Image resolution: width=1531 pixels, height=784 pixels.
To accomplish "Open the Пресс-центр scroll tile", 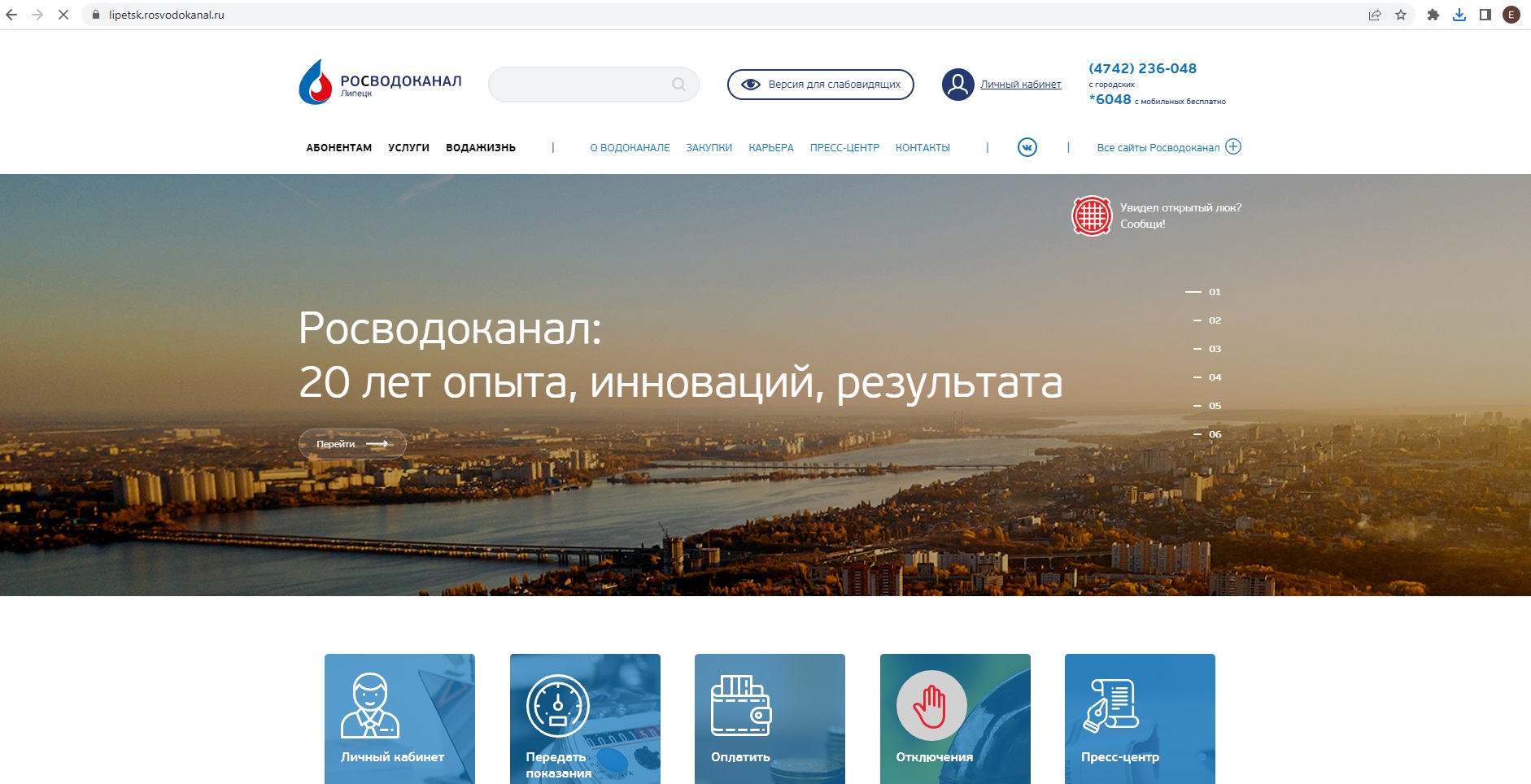I will coord(1140,719).
